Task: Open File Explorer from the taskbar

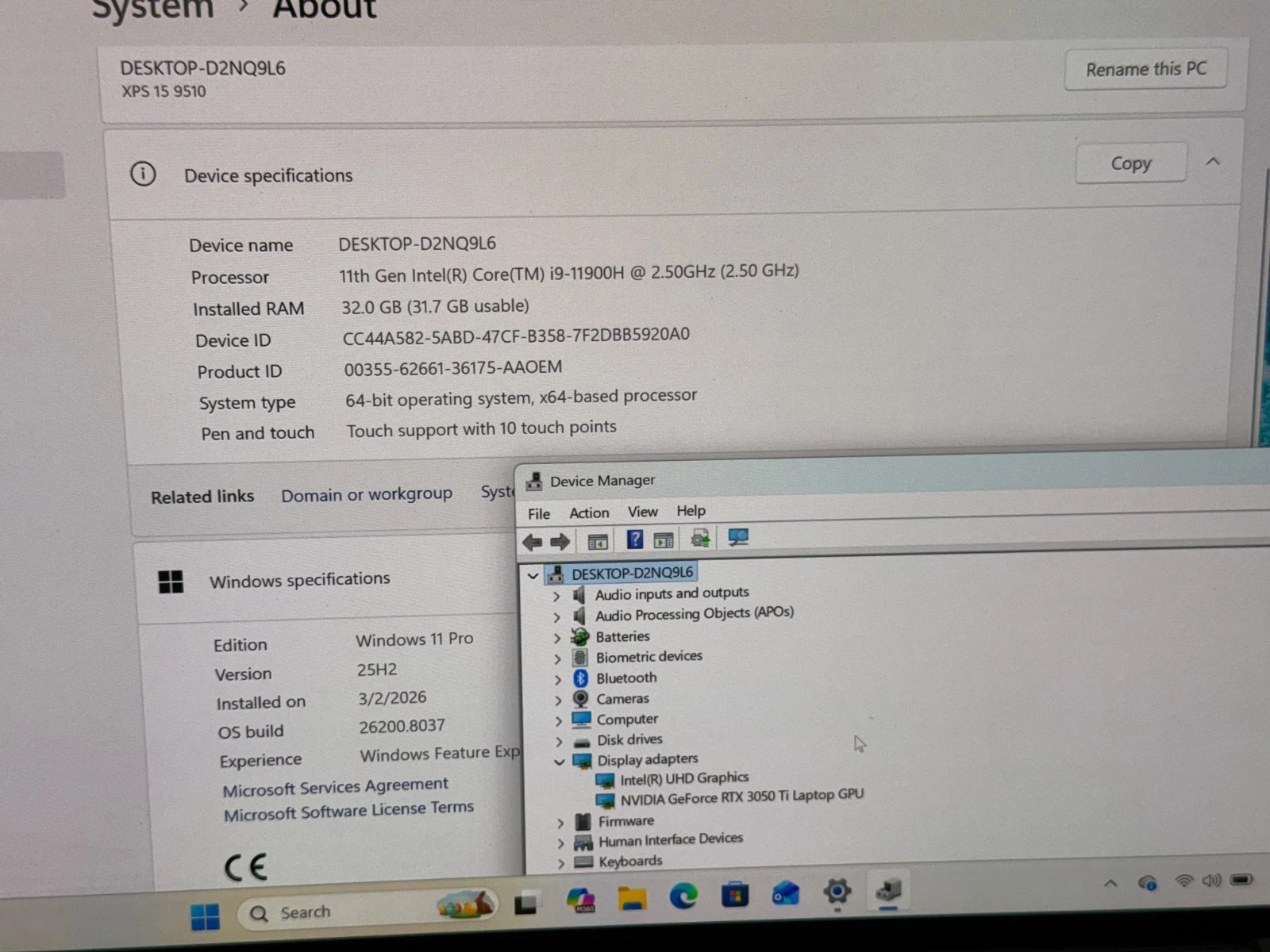Action: [x=633, y=898]
